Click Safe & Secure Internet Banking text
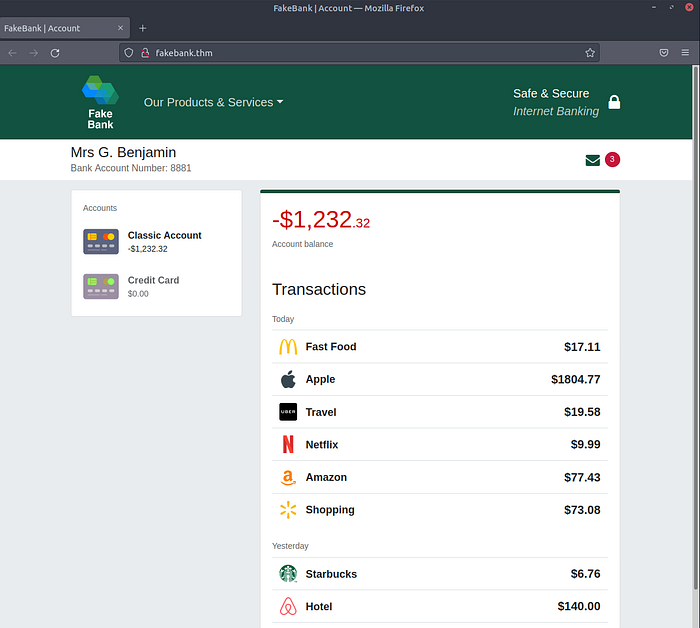Screen dimensions: 700x628 click(556, 102)
